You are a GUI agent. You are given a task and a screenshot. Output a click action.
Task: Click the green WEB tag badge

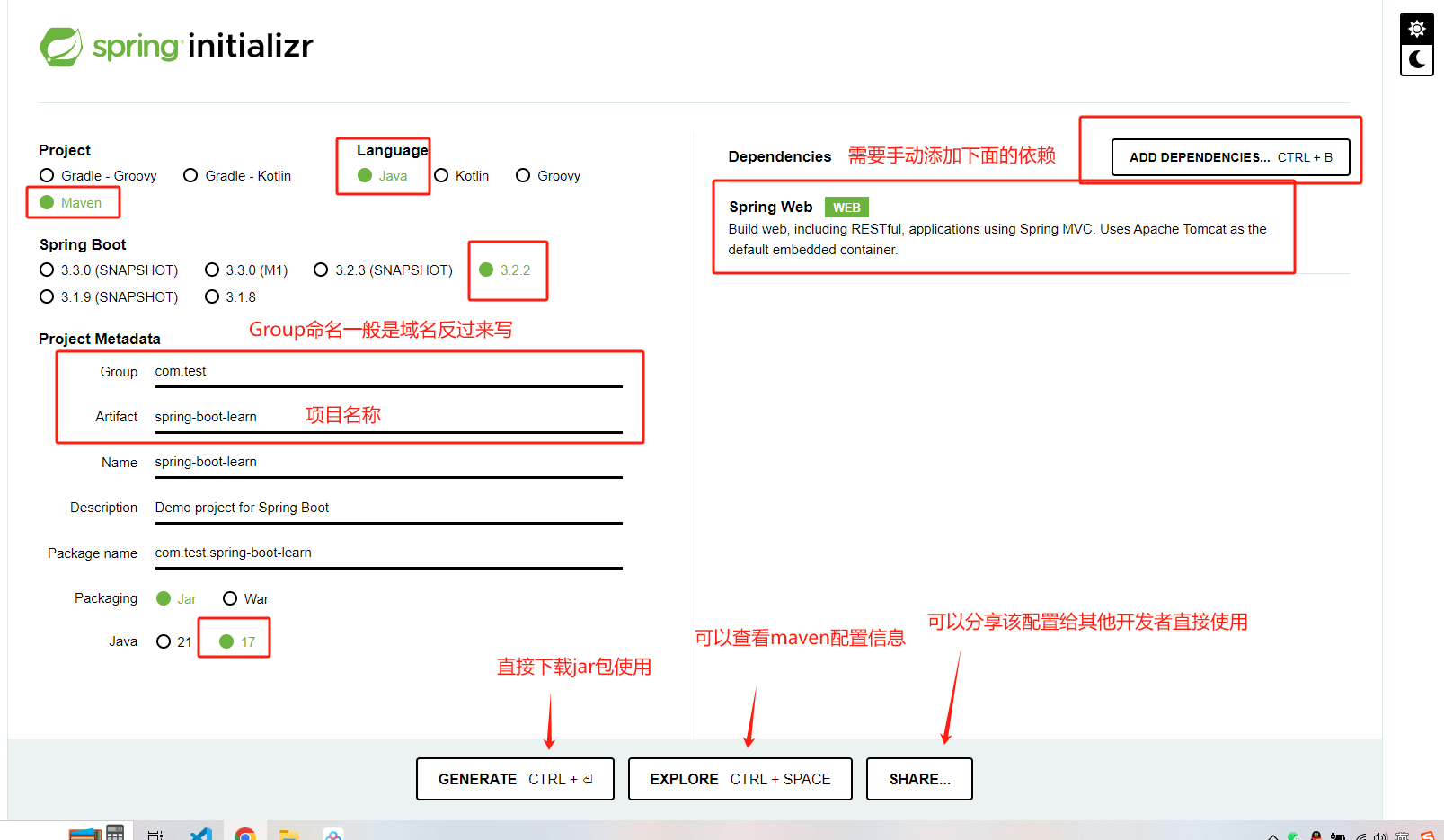pyautogui.click(x=846, y=208)
